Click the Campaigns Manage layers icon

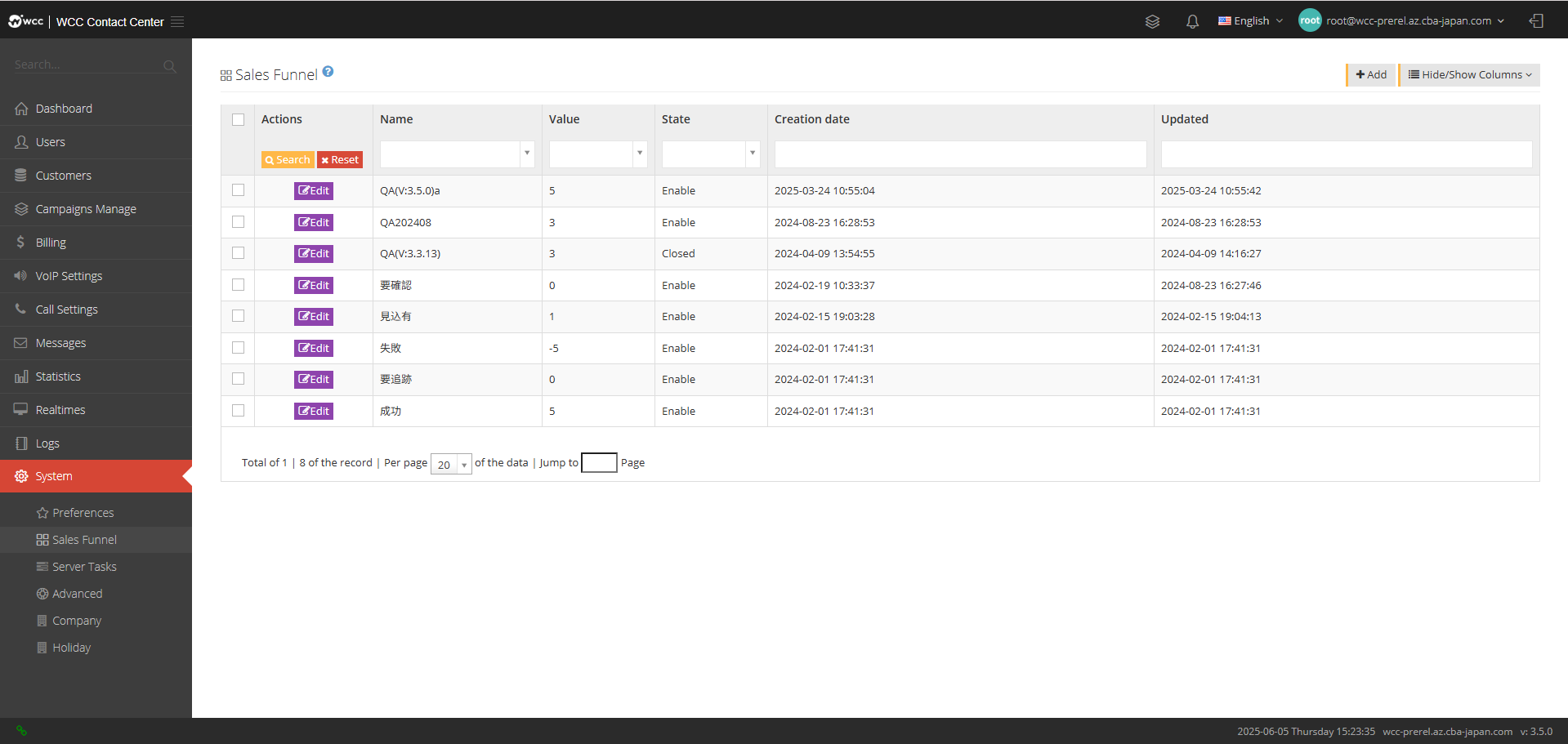click(21, 209)
